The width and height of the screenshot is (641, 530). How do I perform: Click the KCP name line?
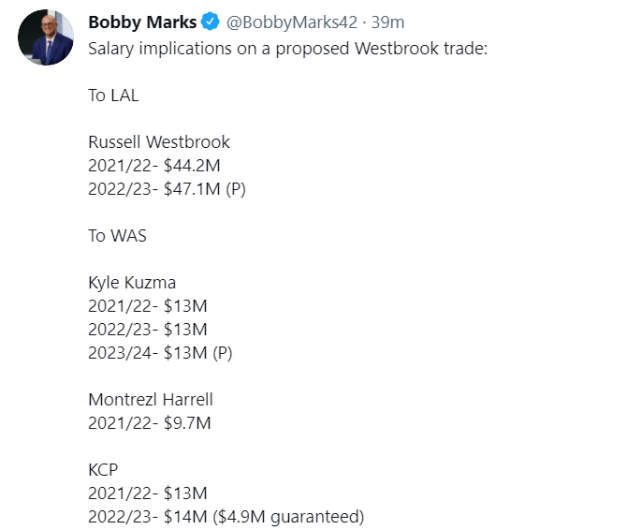[104, 470]
